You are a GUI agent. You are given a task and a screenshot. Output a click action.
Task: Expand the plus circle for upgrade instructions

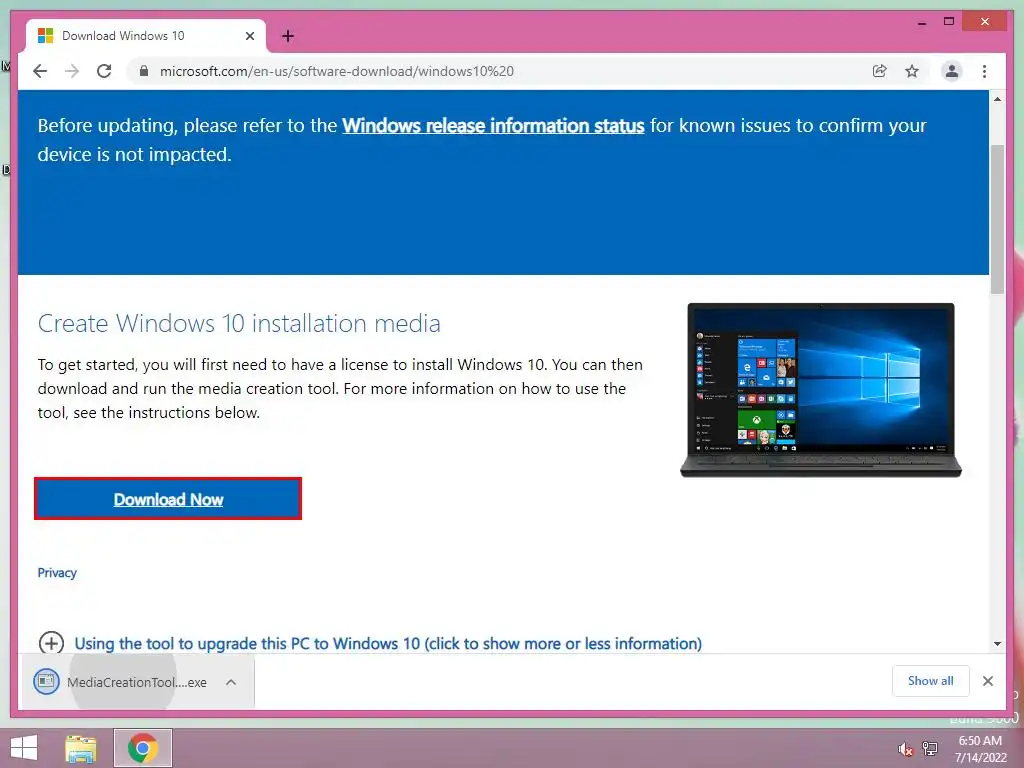(51, 643)
